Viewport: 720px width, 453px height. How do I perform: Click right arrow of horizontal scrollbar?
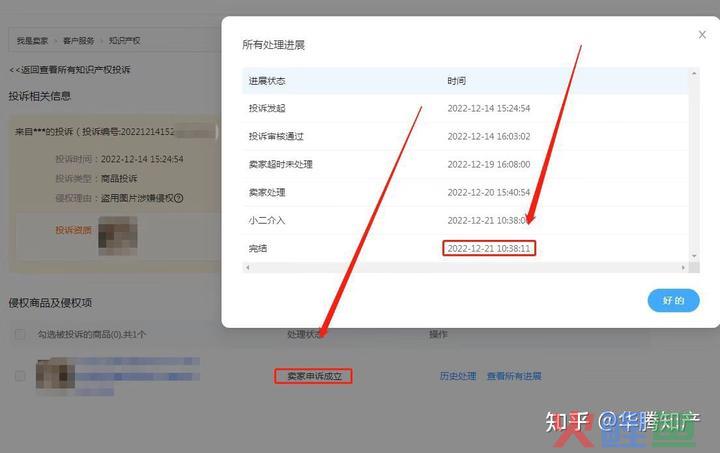[682, 267]
